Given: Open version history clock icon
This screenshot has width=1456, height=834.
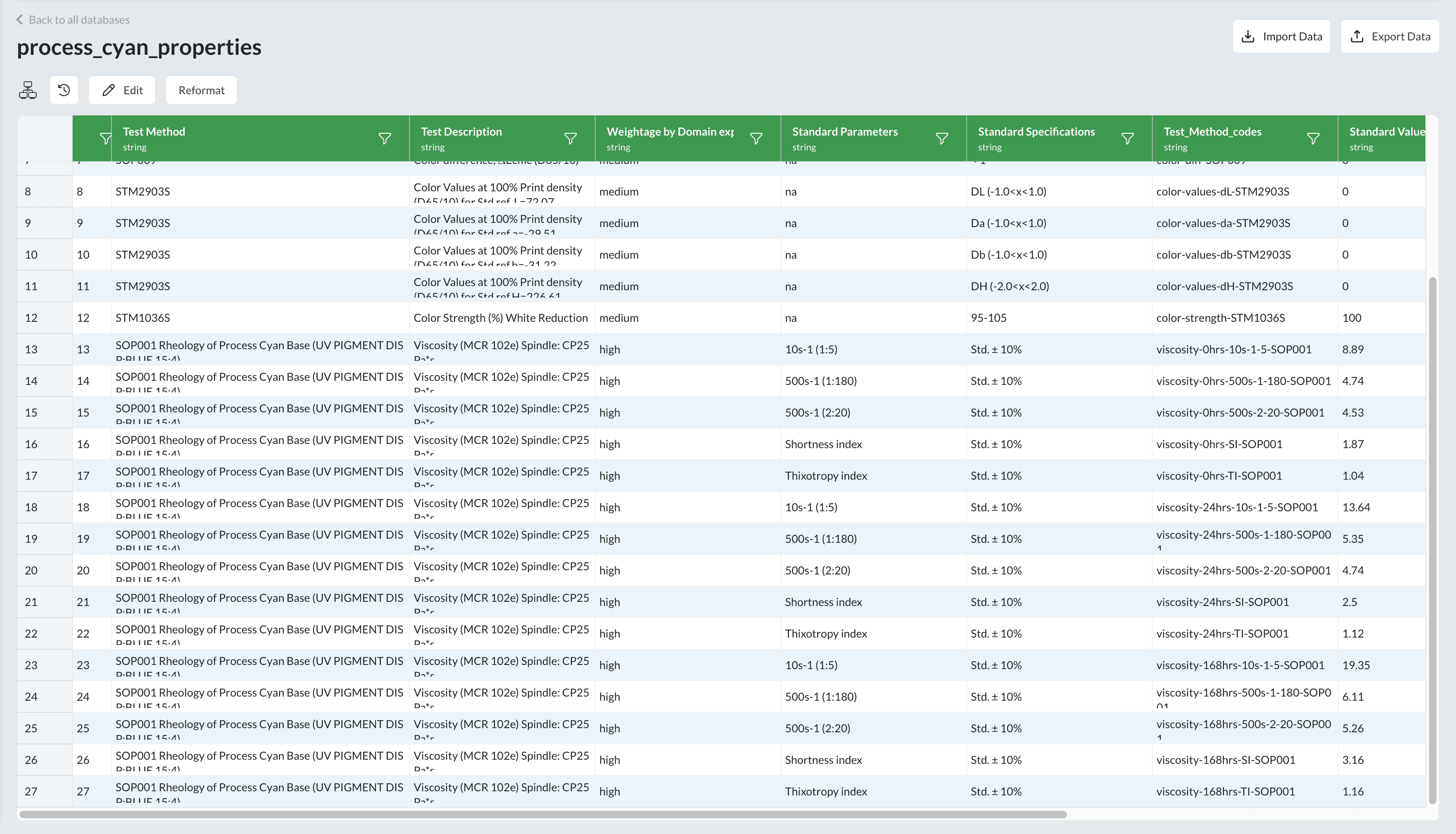Looking at the screenshot, I should [64, 90].
